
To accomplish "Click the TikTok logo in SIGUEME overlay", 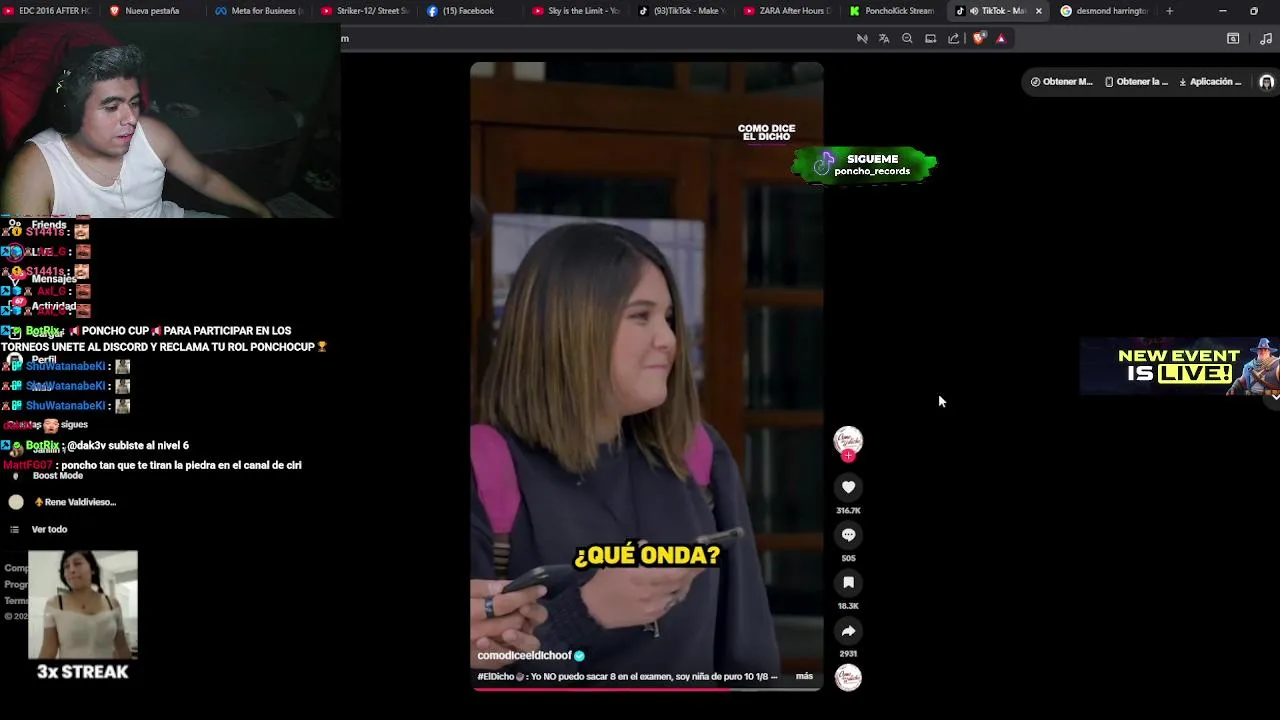I will [824, 164].
